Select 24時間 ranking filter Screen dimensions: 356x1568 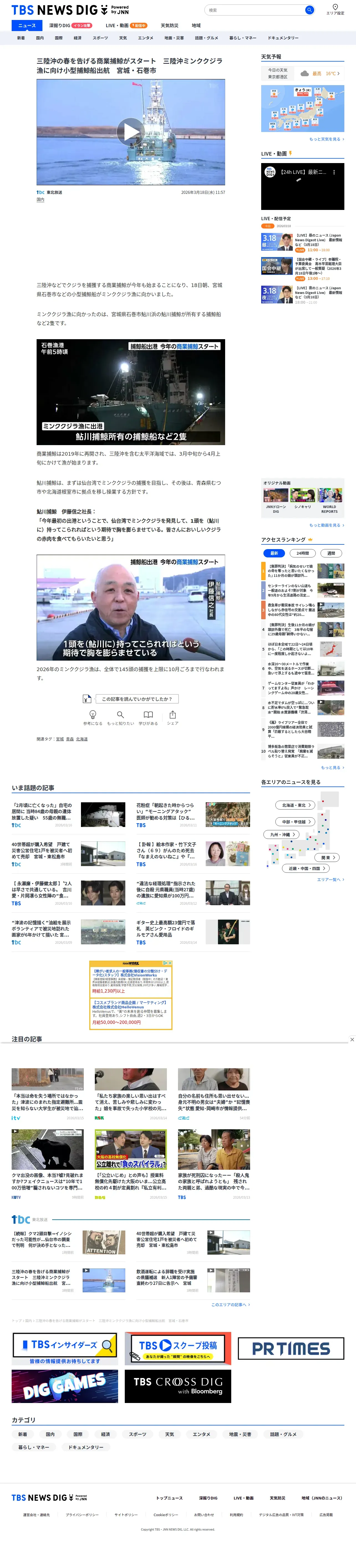[302, 553]
